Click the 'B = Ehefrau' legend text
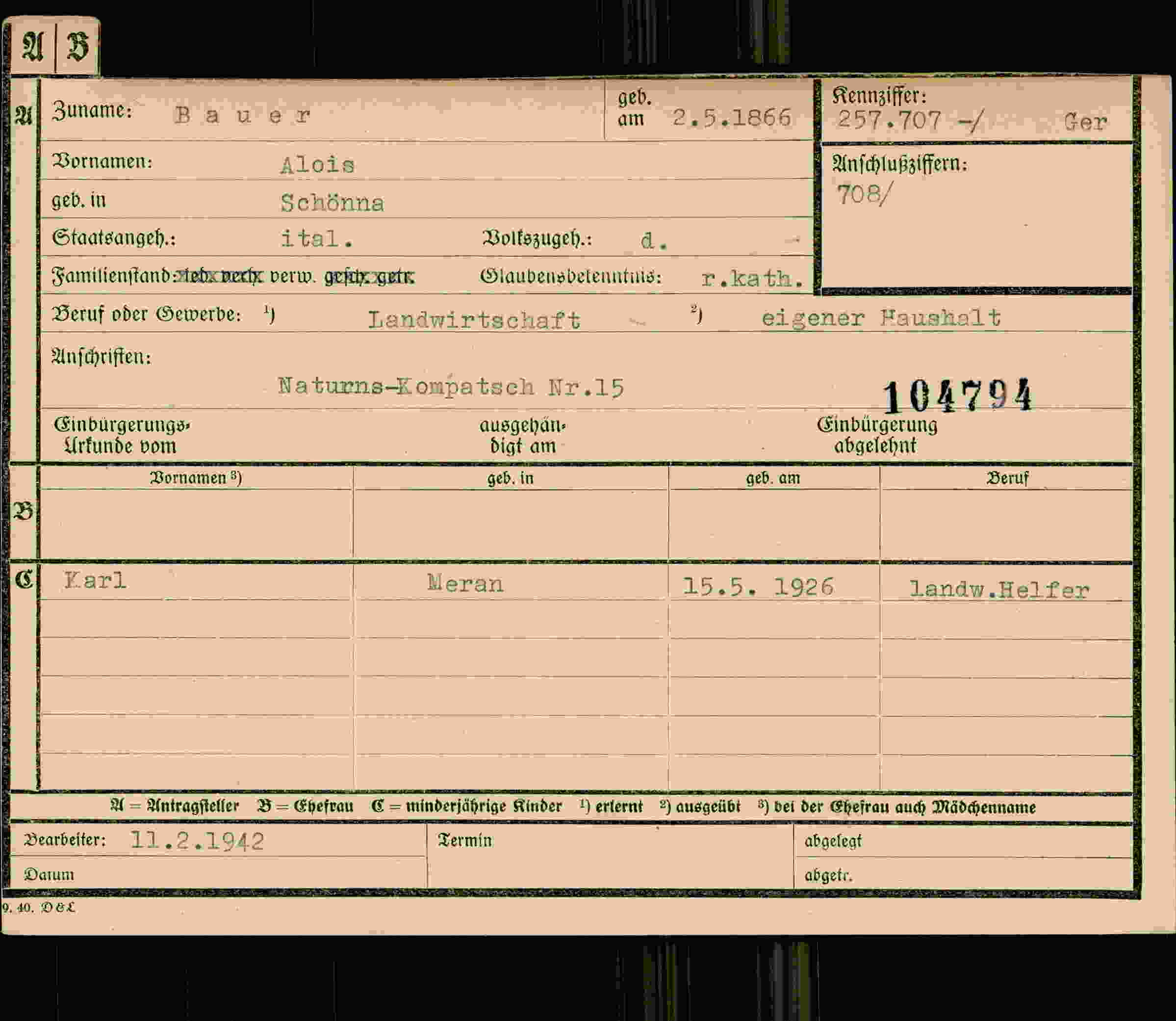Viewport: 1176px width, 1021px height. point(305,806)
